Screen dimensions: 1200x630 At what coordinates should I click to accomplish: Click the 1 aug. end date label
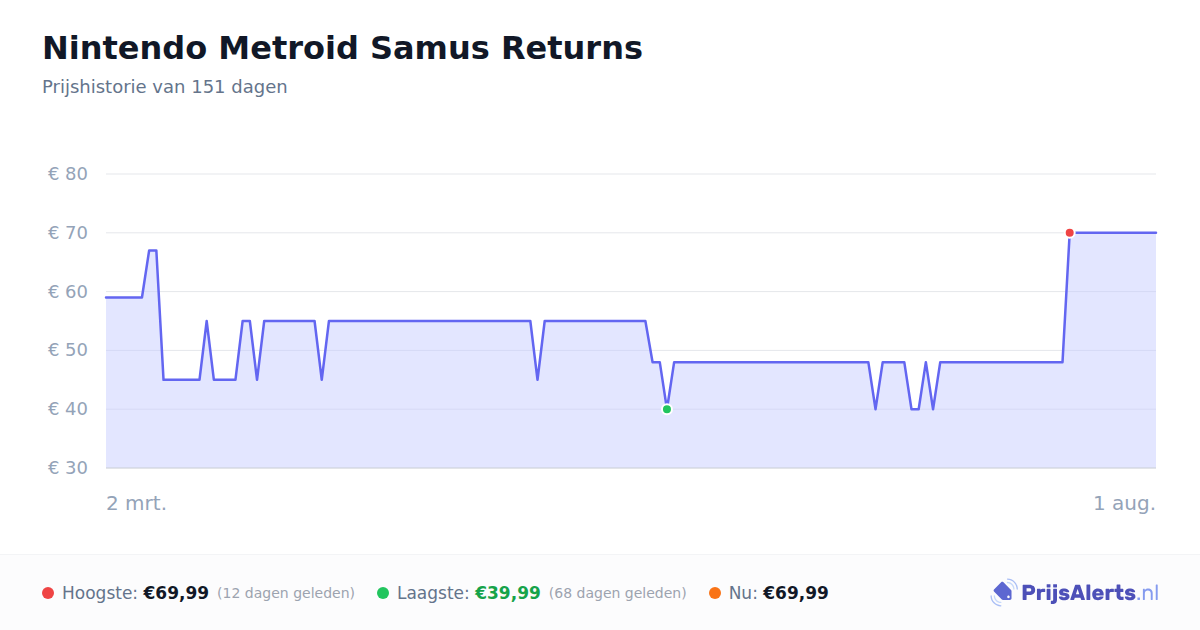[1125, 503]
